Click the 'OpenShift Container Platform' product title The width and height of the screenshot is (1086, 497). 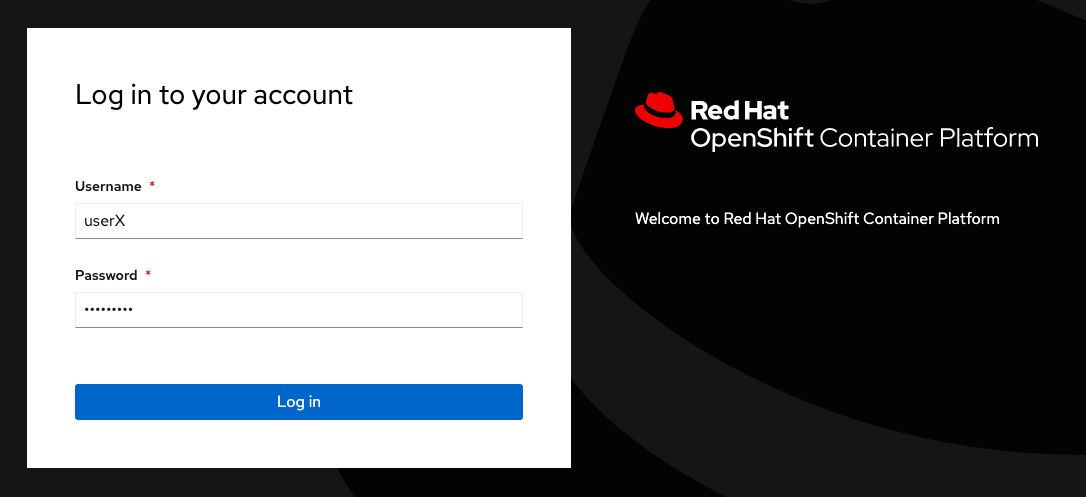click(864, 138)
